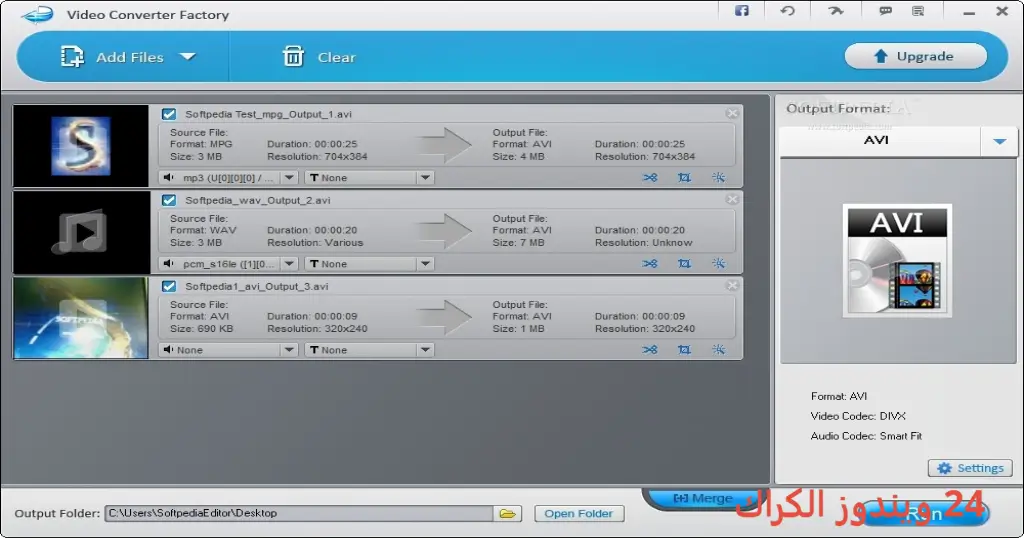This screenshot has height=538, width=1024.
Task: Click the 'Size: 690 KB' text
Action: pos(201,329)
